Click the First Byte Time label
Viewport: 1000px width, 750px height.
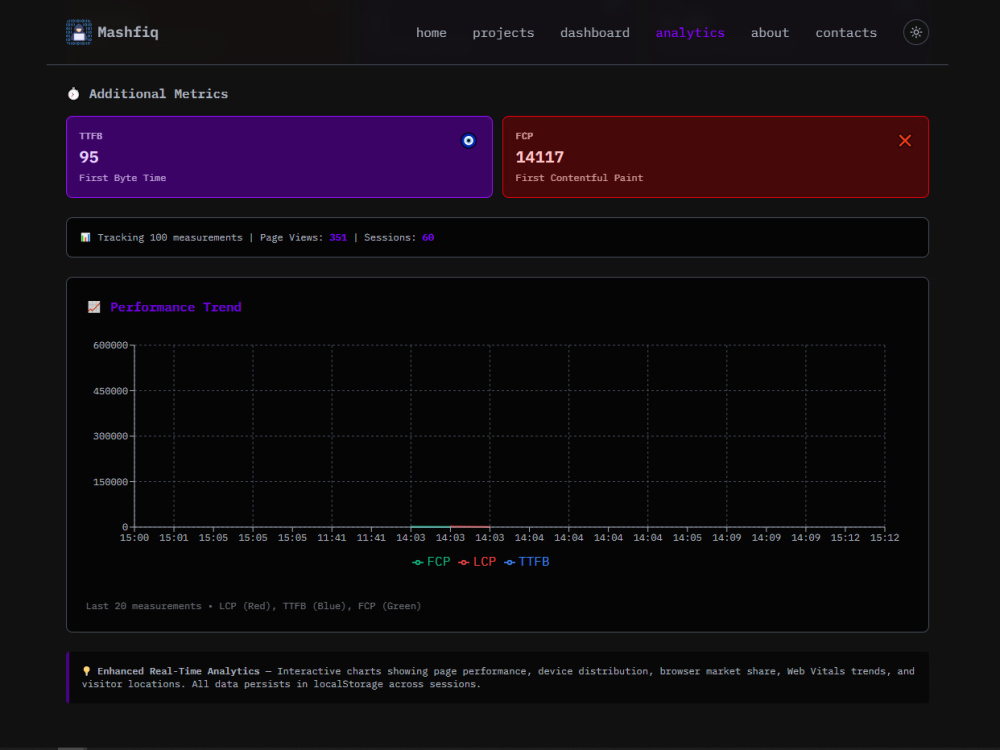122,178
